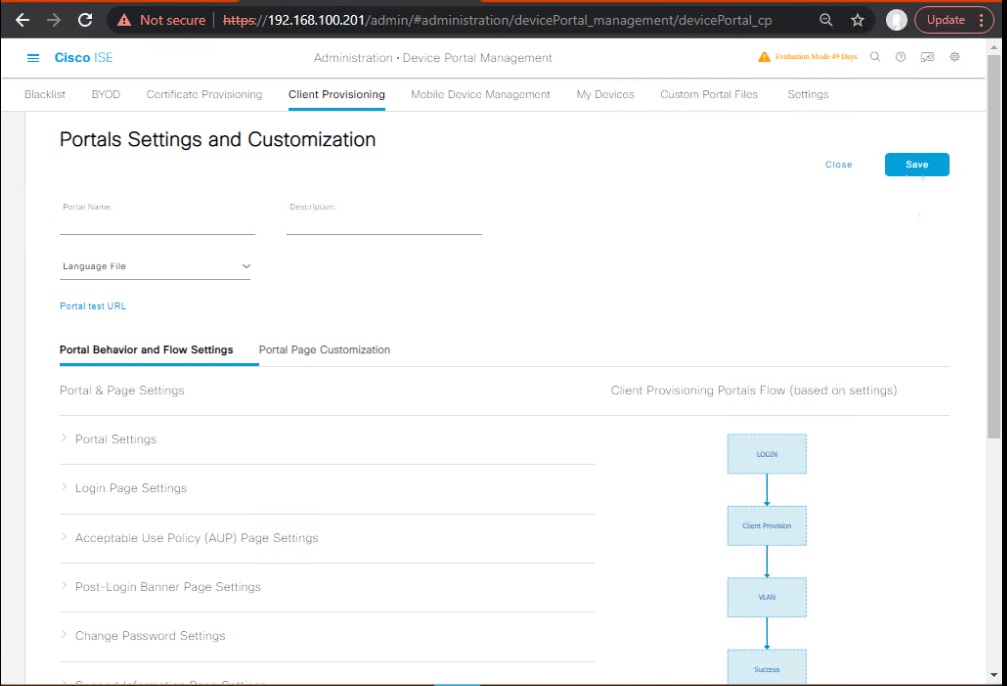The width and height of the screenshot is (1007, 686).
Task: Click the Cisco ISE logo
Action: tap(83, 58)
